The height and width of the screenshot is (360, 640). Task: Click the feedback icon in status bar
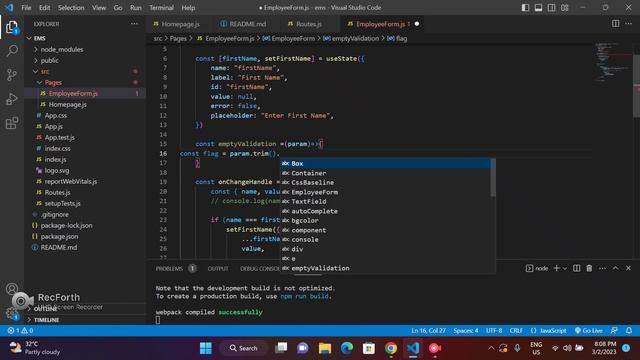coord(614,331)
